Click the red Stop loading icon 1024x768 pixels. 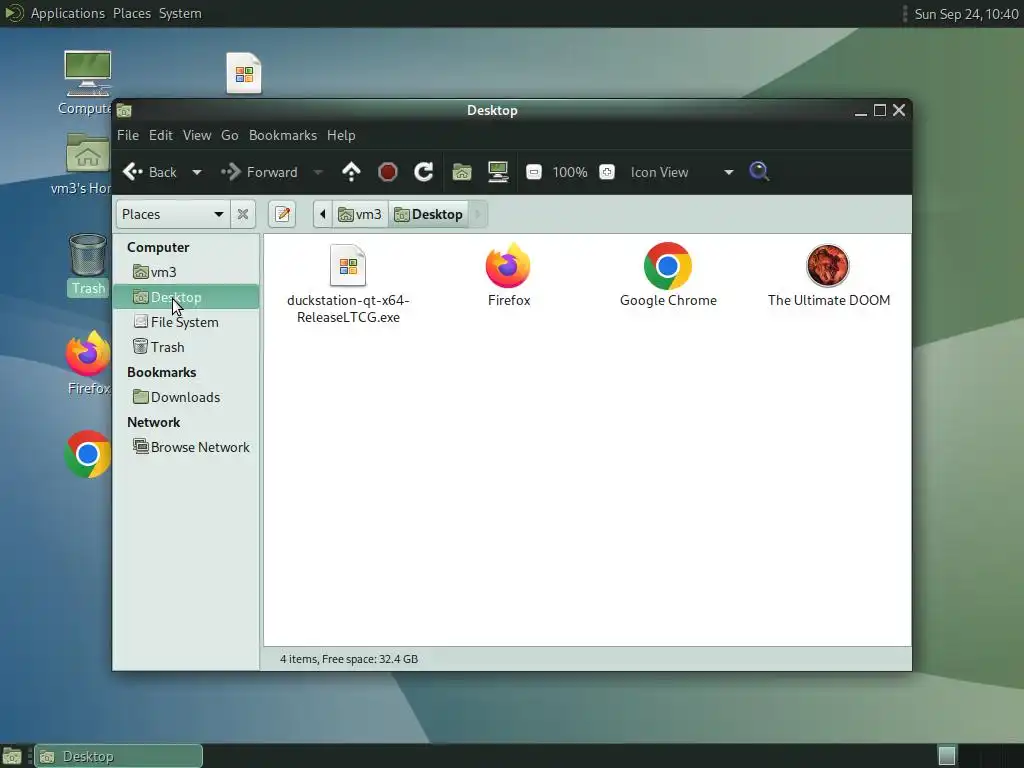(x=388, y=172)
